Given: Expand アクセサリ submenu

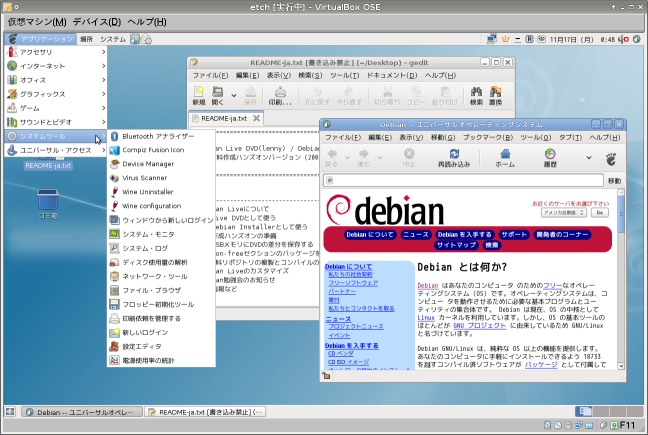Looking at the screenshot, I should pyautogui.click(x=56, y=52).
